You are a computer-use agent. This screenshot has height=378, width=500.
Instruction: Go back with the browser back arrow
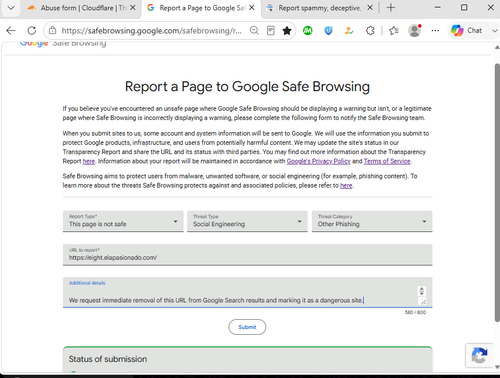(x=11, y=31)
